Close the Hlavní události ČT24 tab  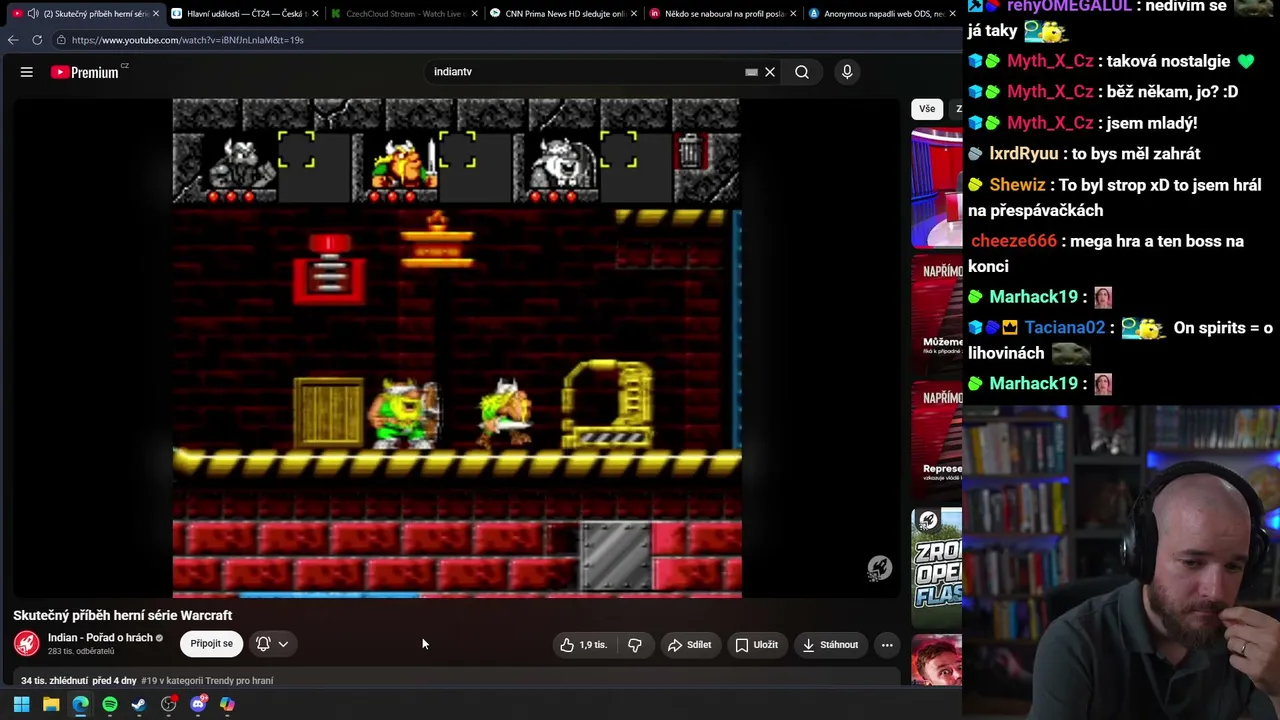pyautogui.click(x=315, y=14)
